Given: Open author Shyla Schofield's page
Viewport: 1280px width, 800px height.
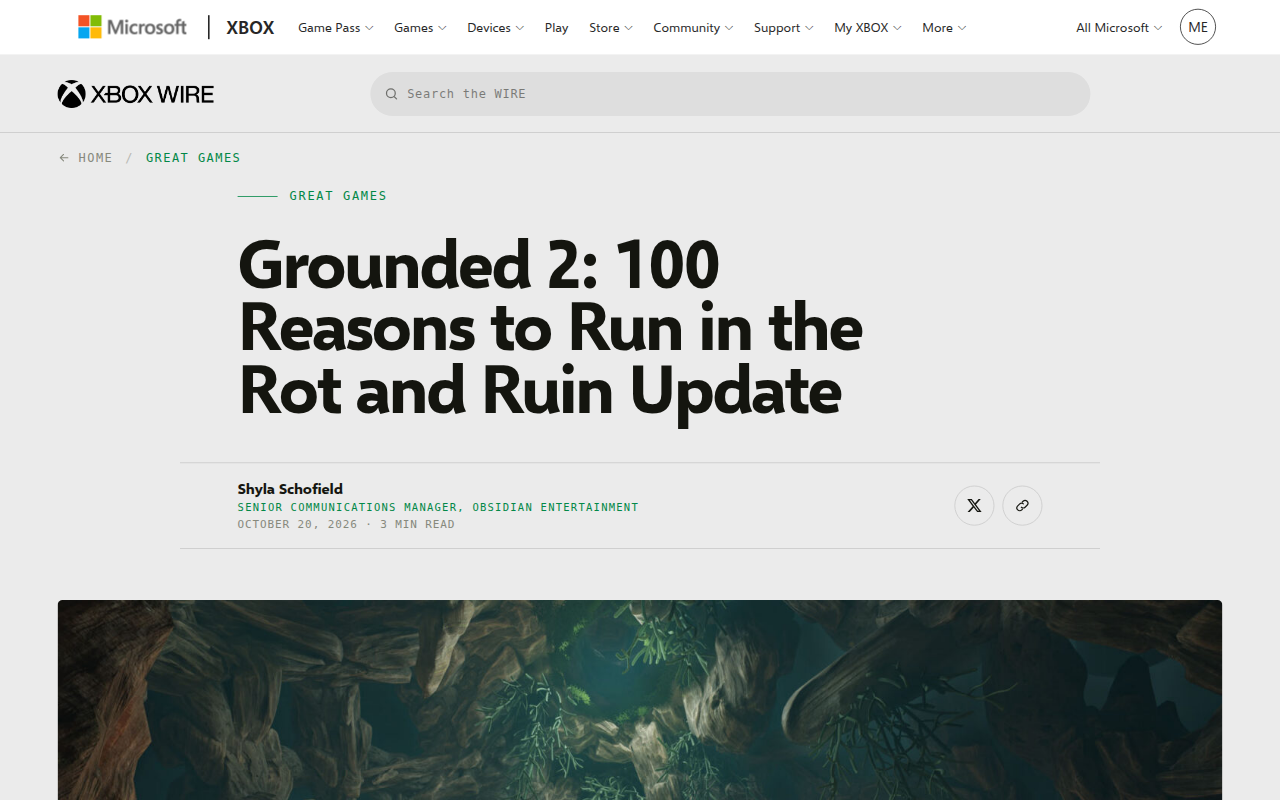Looking at the screenshot, I should coord(290,489).
